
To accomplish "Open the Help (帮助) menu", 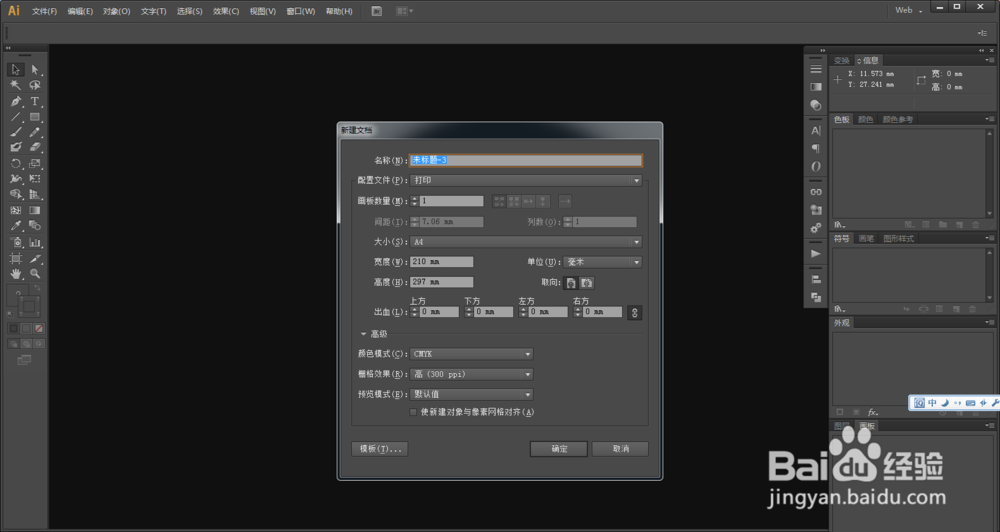I will click(x=339, y=11).
